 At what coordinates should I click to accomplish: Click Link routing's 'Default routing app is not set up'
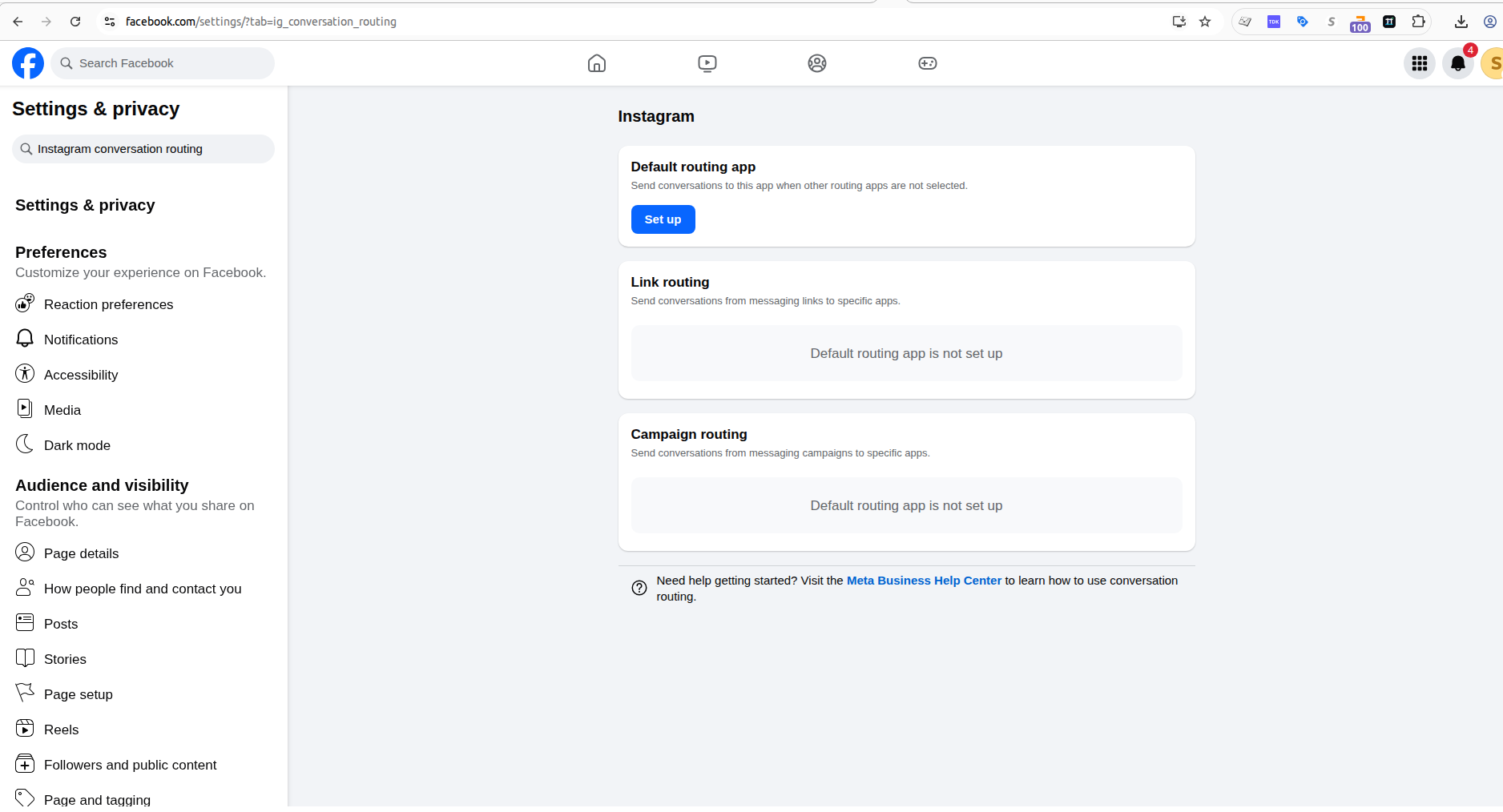pyautogui.click(x=906, y=353)
